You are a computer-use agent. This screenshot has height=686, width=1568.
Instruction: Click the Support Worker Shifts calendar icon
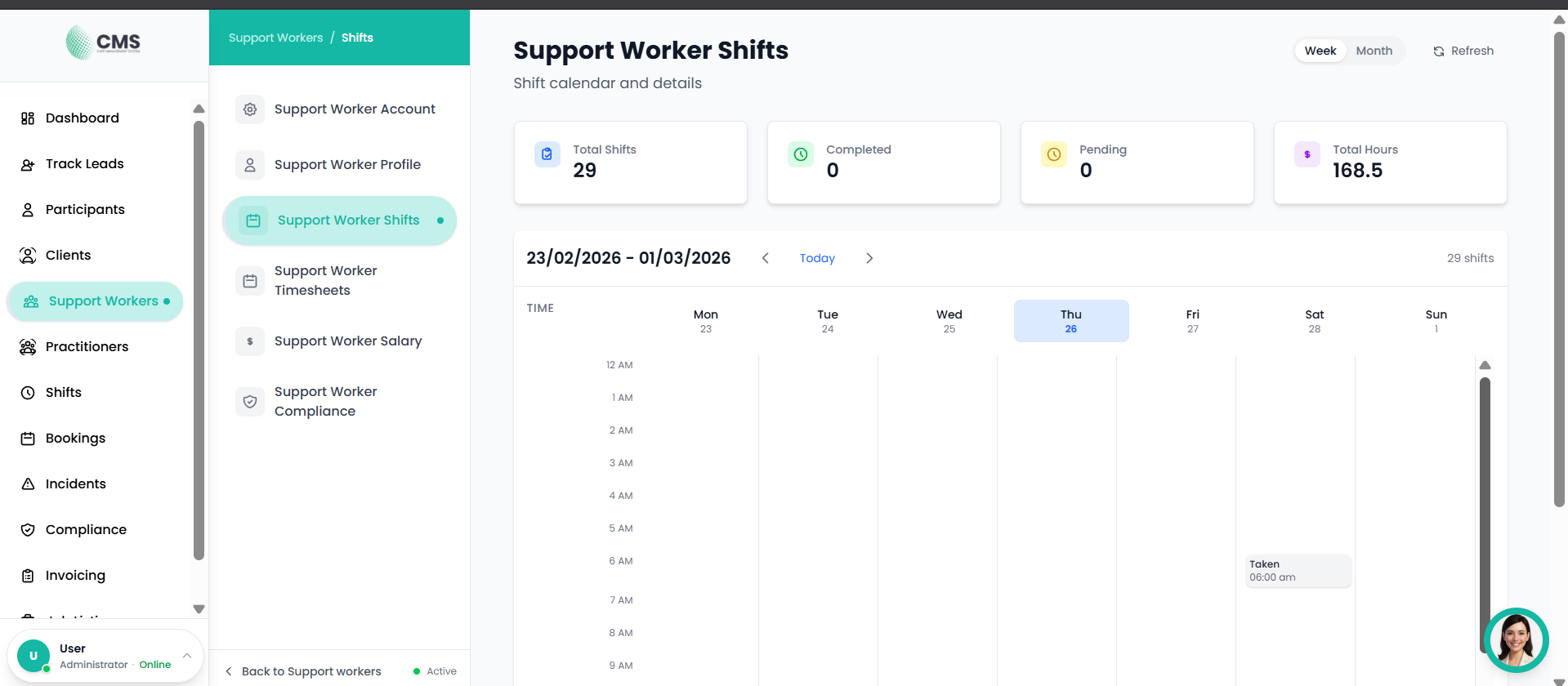pos(253,220)
